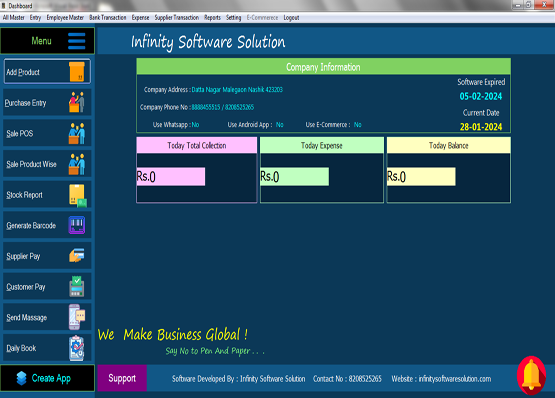Open the Daily Book
The width and height of the screenshot is (555, 398).
click(47, 348)
